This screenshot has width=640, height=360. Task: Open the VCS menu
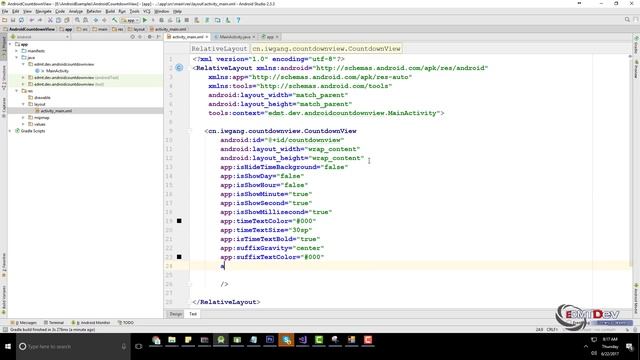pyautogui.click(x=147, y=11)
